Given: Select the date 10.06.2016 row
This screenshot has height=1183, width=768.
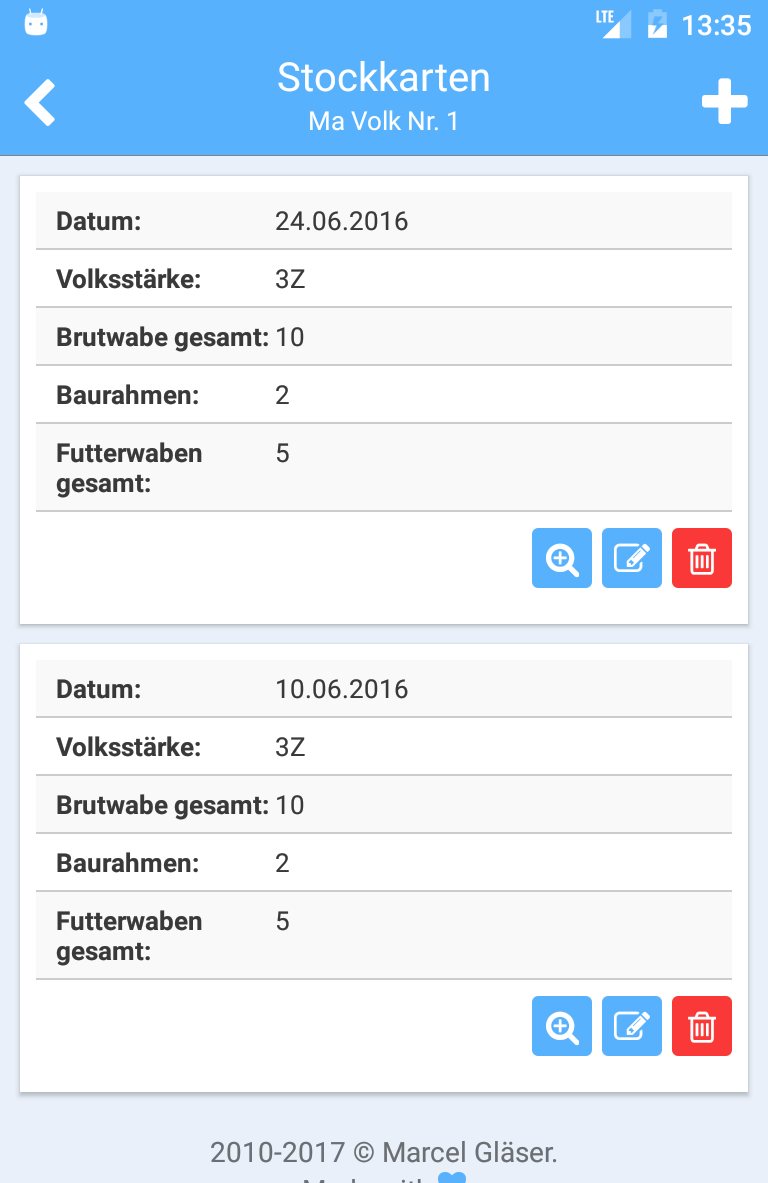Looking at the screenshot, I should [384, 689].
